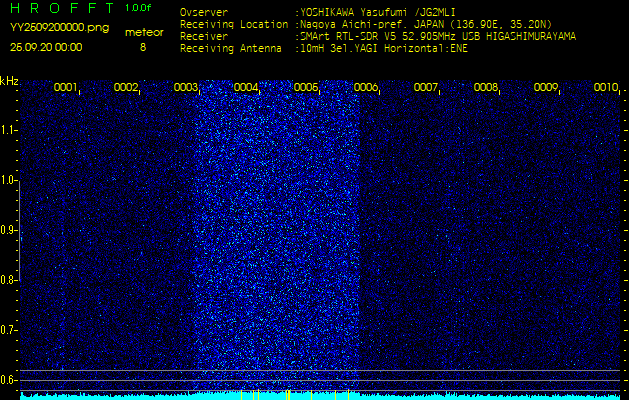Click the 1.0 kHz axis label
The height and width of the screenshot is (400, 629).
7,180
